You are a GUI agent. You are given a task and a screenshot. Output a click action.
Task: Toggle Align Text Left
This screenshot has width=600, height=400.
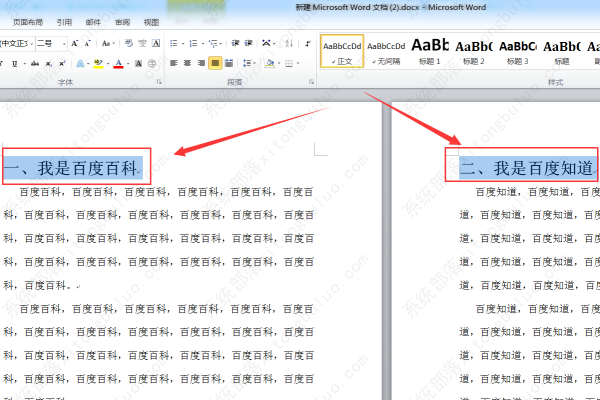[174, 63]
